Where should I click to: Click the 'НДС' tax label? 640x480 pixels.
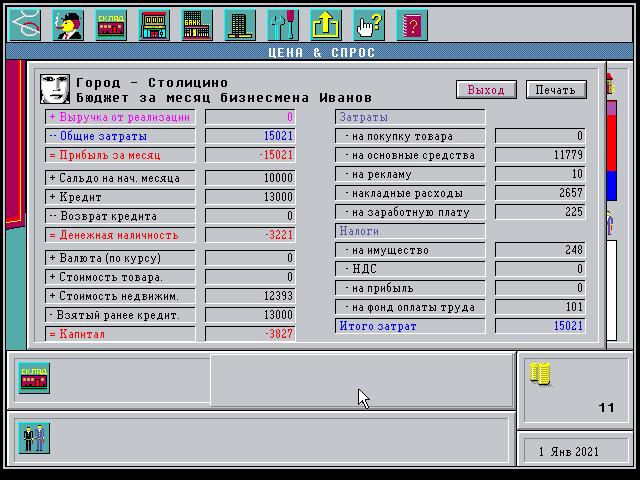(410, 269)
